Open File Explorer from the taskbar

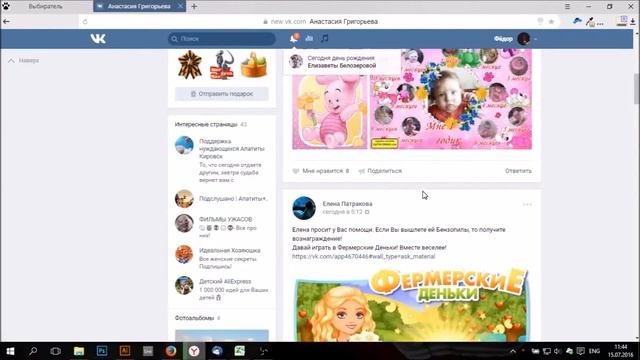coord(79,351)
